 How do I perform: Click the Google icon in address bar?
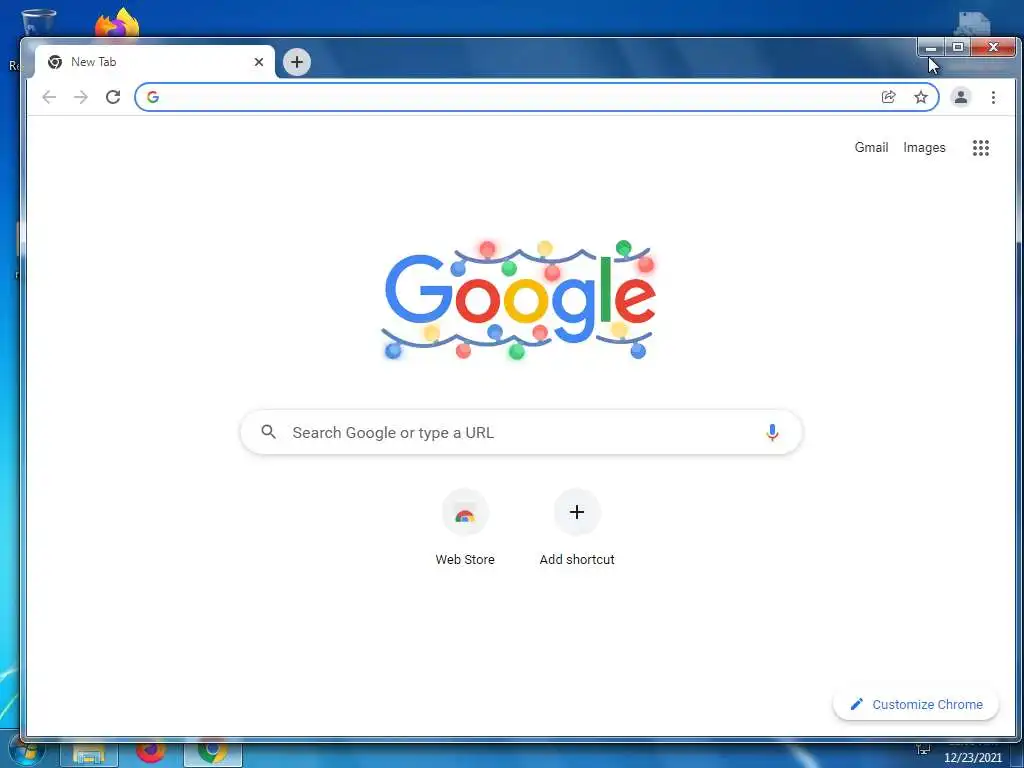(x=153, y=97)
